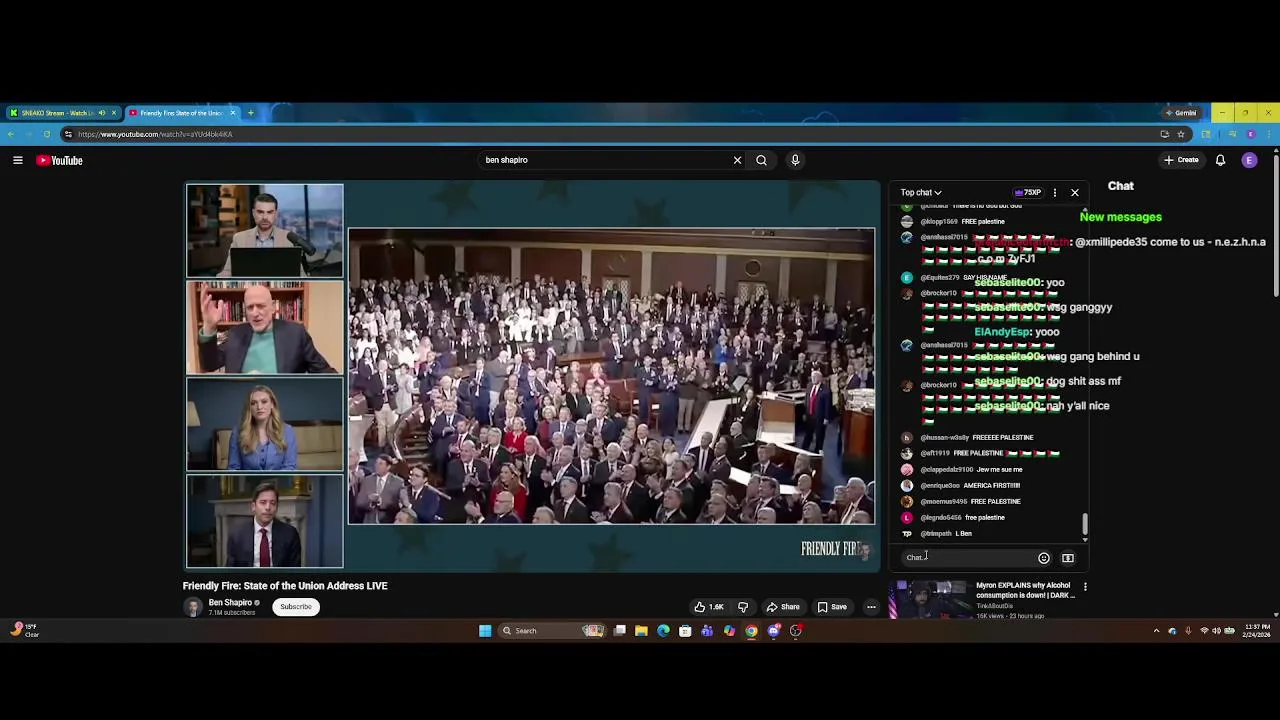Close the SNEAKO Stream tab

pos(114,113)
